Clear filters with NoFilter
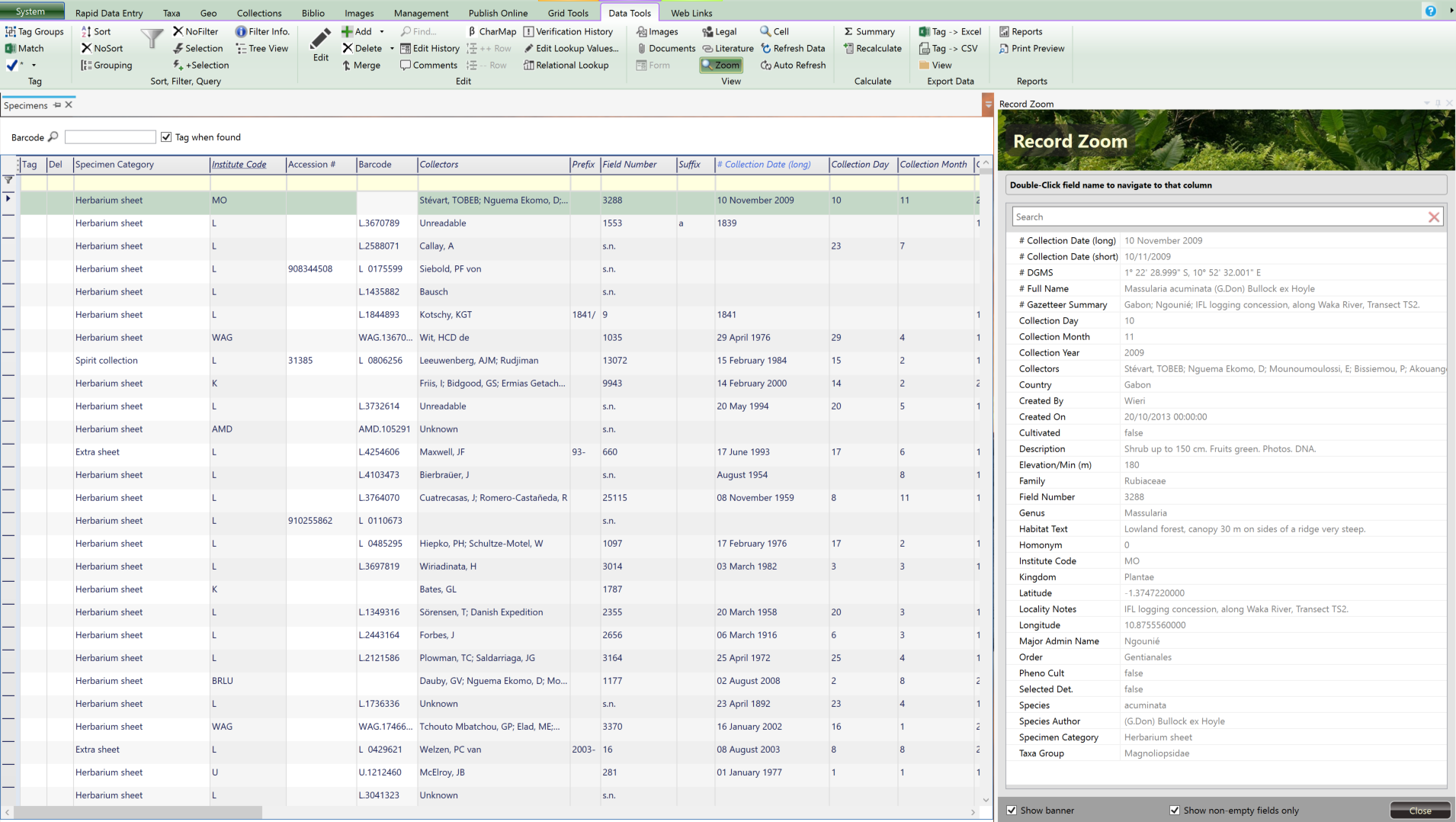Image resolution: width=1456 pixels, height=822 pixels. click(195, 31)
